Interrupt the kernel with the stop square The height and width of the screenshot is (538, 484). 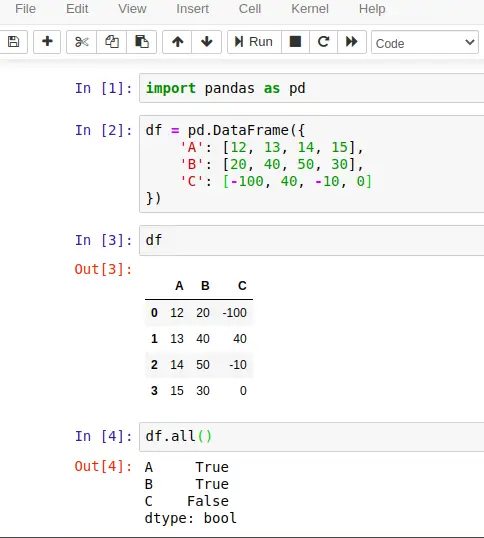pos(295,42)
